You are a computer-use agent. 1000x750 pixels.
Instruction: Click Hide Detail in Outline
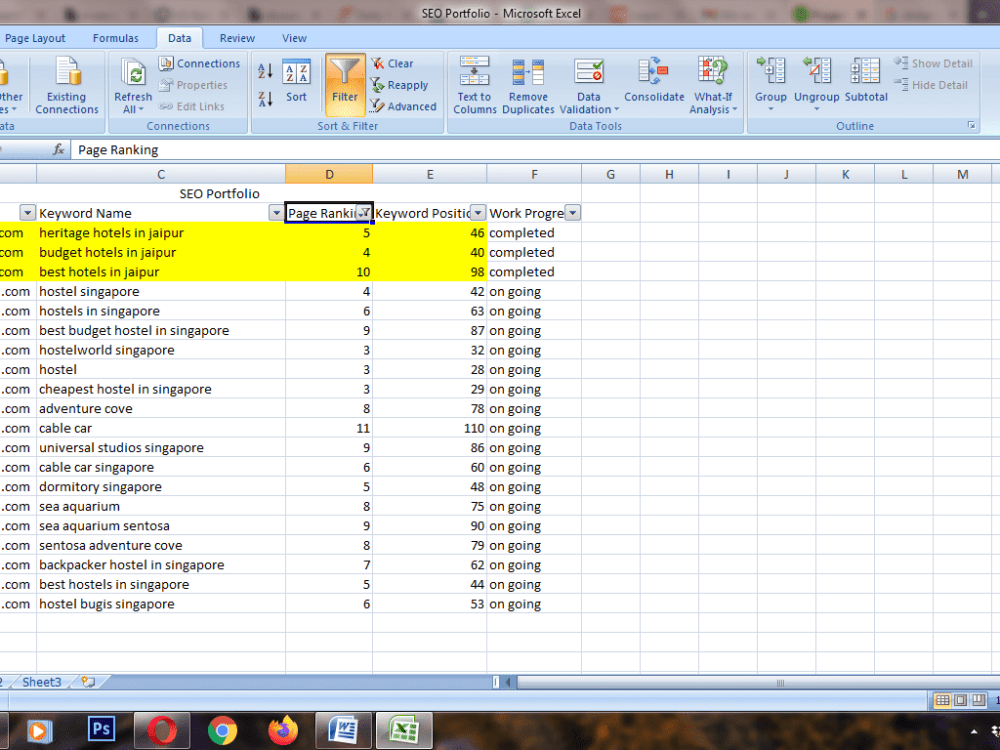click(931, 85)
